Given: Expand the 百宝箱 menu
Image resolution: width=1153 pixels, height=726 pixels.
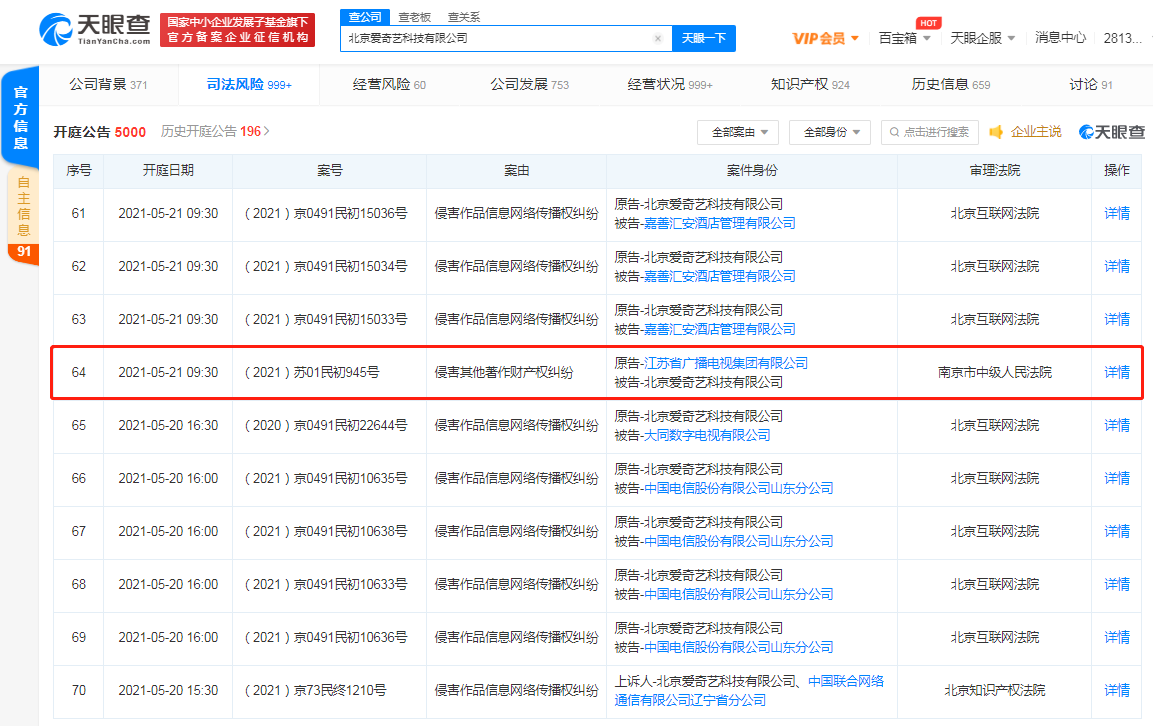Looking at the screenshot, I should tap(904, 38).
